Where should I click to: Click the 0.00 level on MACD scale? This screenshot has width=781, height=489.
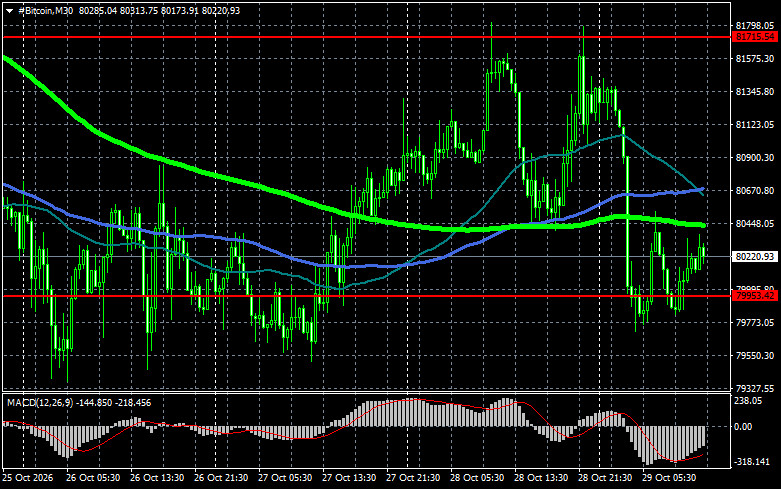743,426
